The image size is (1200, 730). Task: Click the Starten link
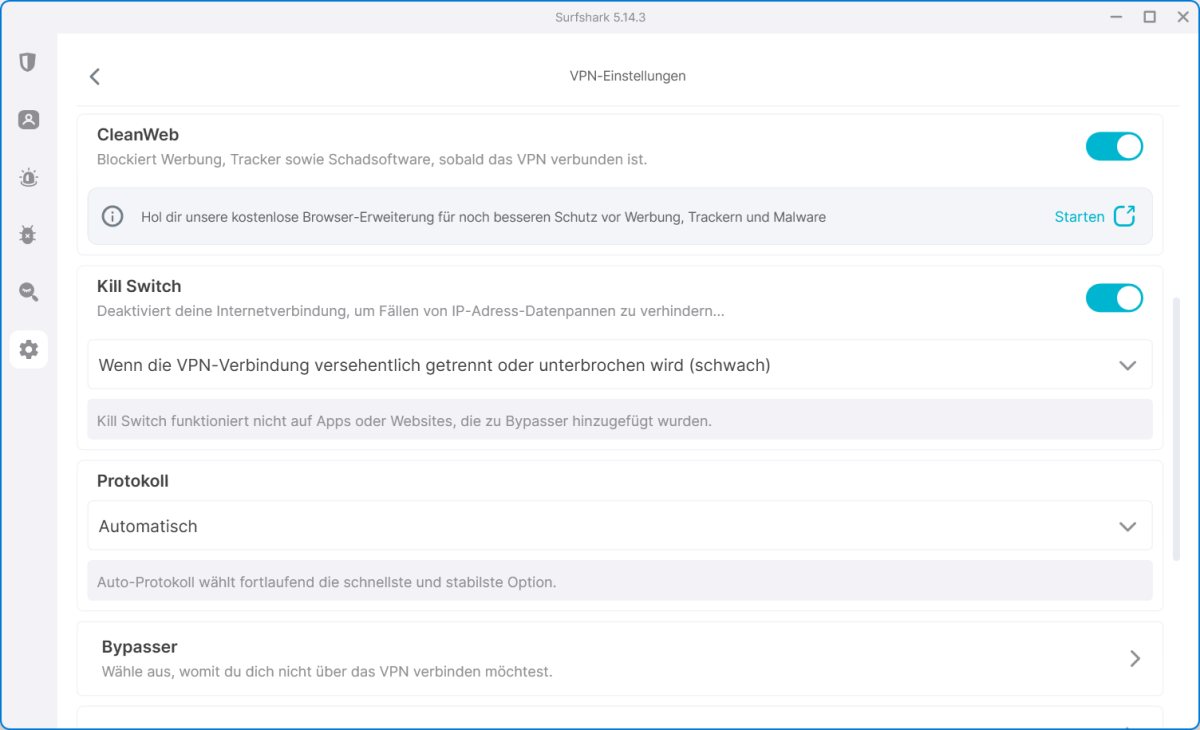pos(1079,216)
